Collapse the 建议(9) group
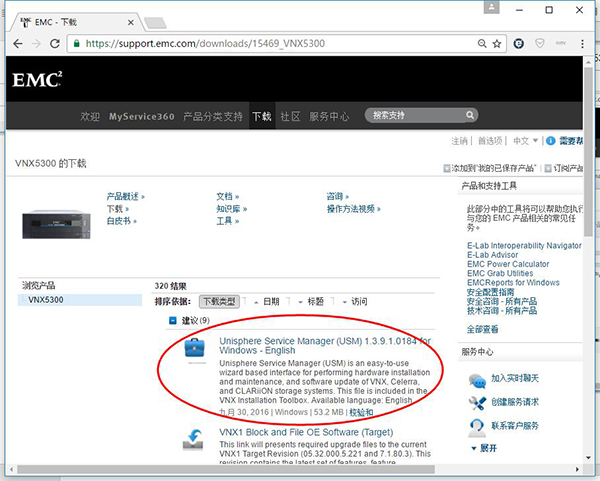 [x=173, y=320]
